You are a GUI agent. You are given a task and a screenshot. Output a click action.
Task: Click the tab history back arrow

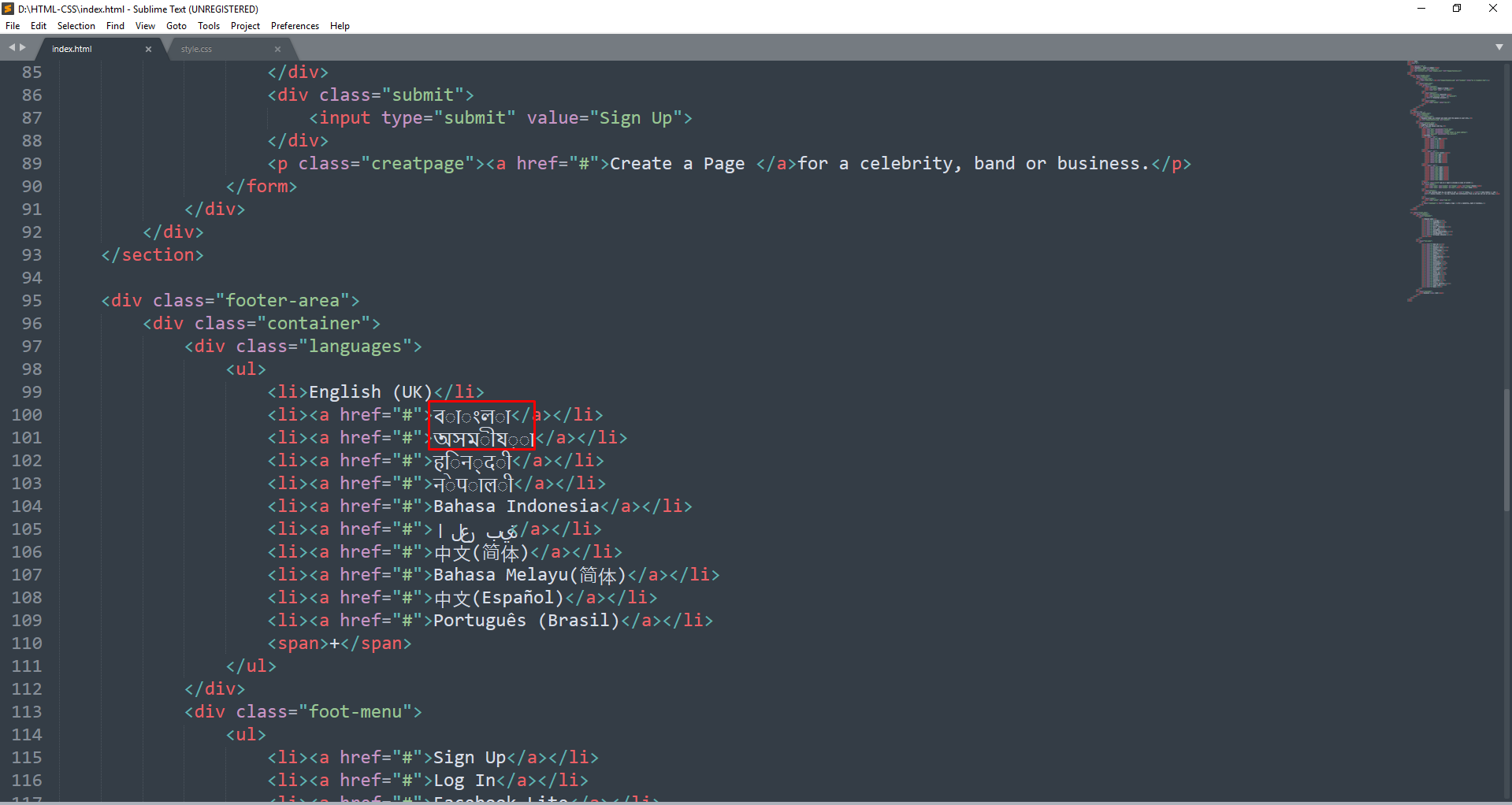[x=12, y=48]
